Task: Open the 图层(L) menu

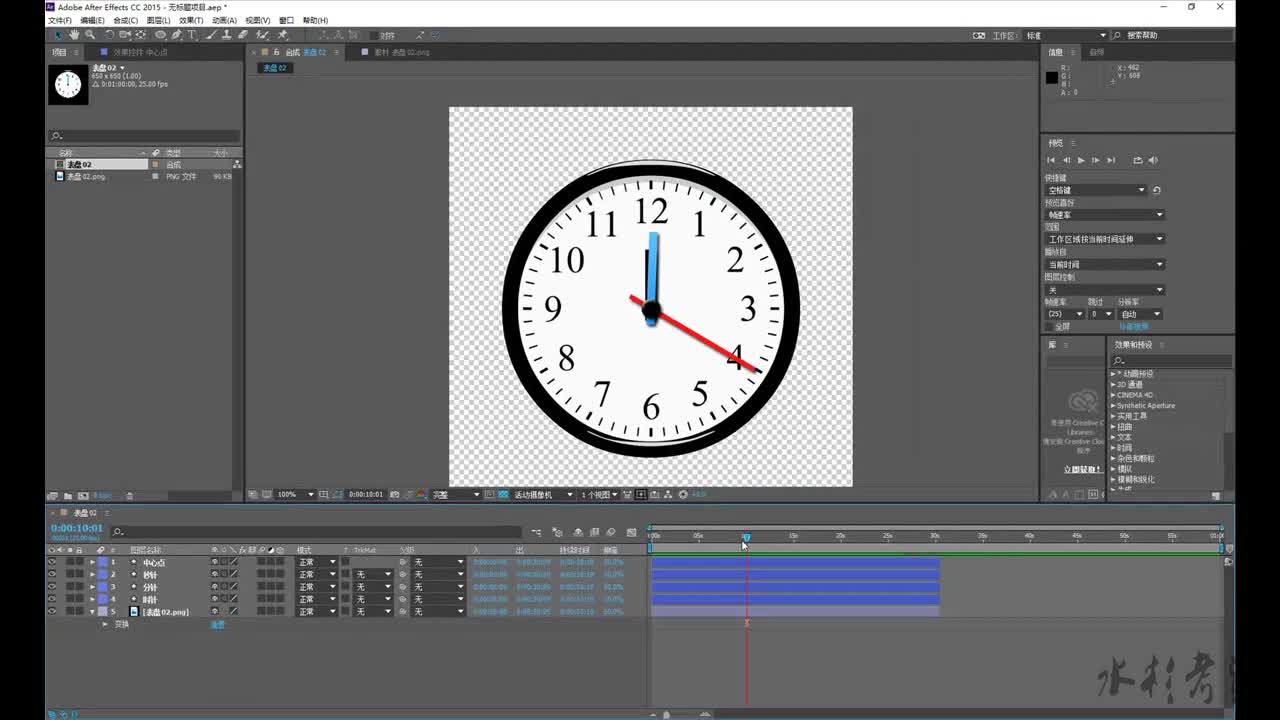Action: pos(158,20)
